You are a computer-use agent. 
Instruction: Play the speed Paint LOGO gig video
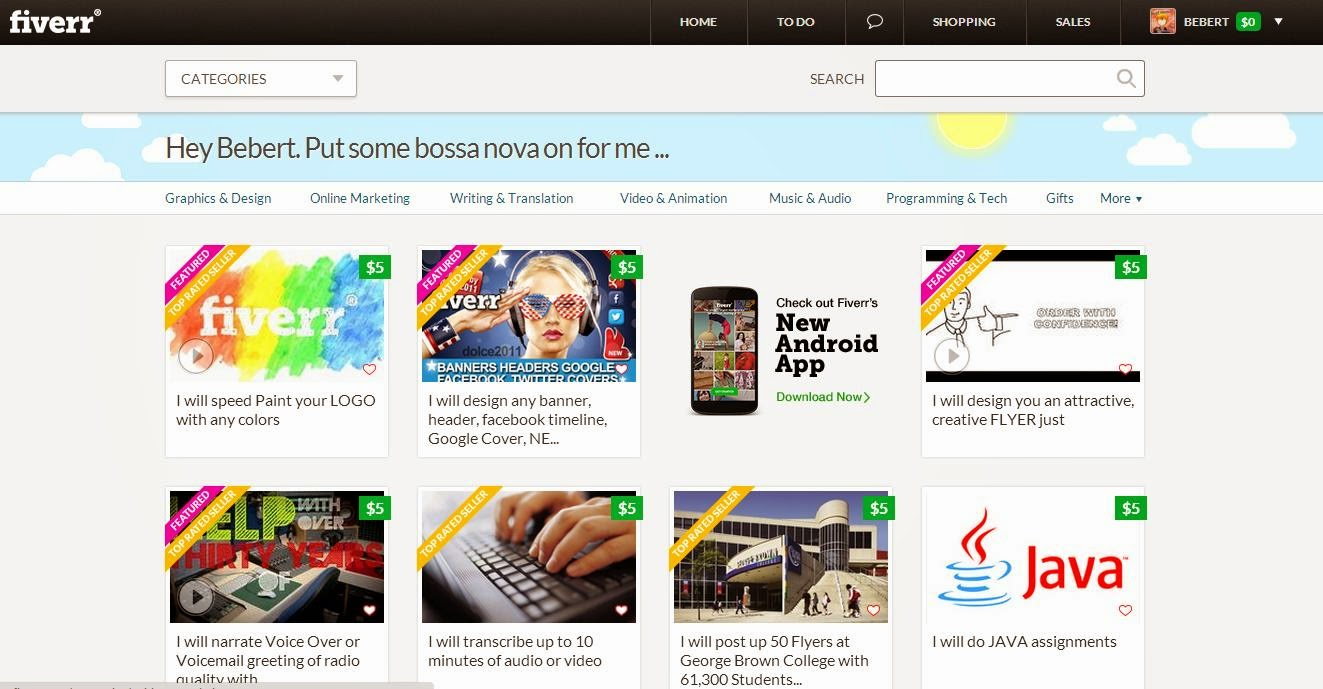195,355
